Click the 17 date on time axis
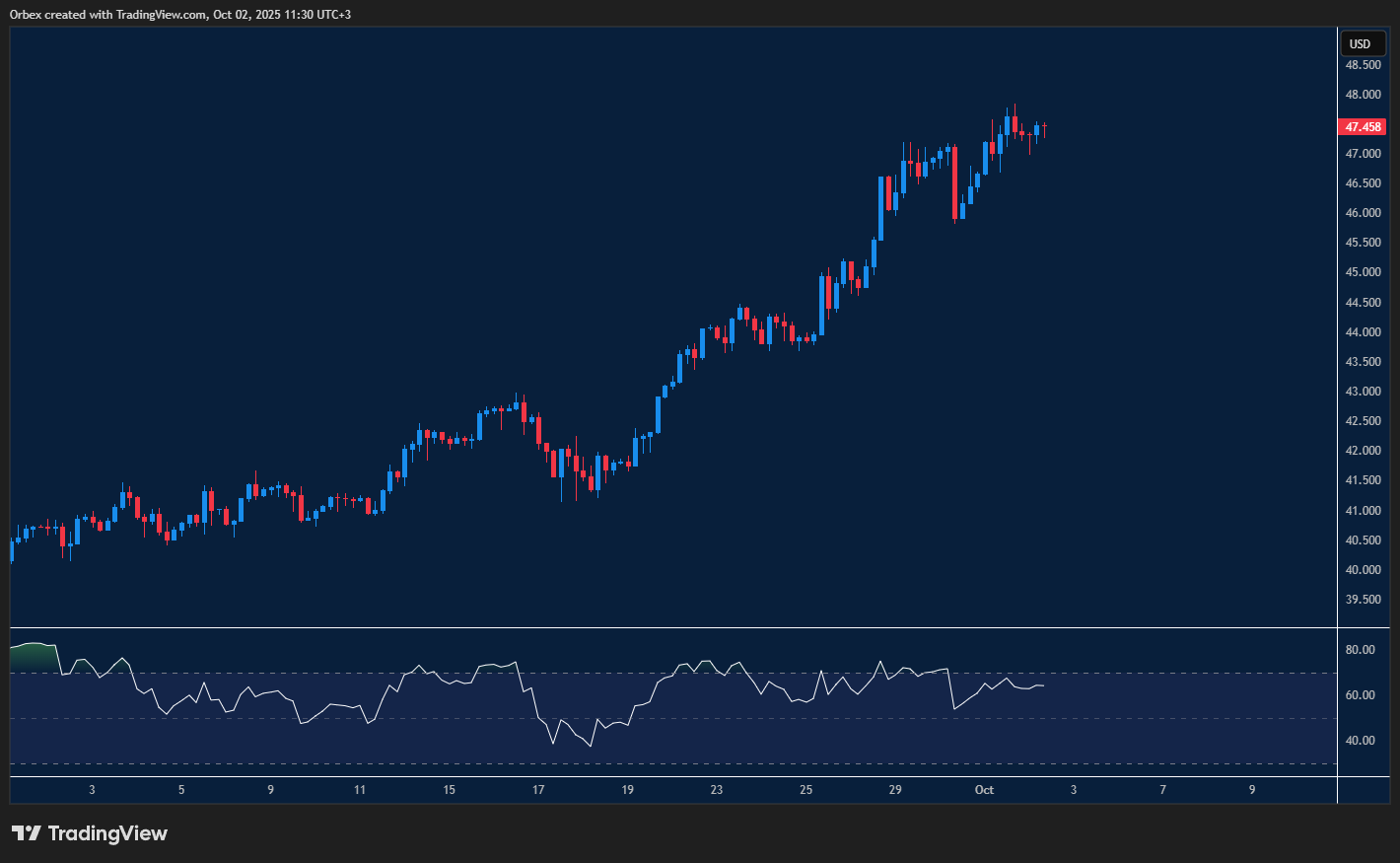Viewport: 1400px width, 863px height. (x=538, y=790)
